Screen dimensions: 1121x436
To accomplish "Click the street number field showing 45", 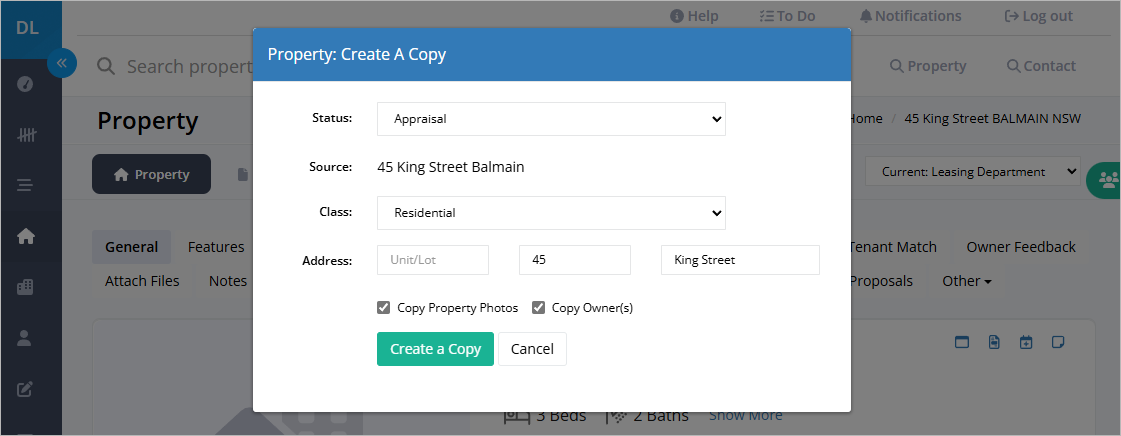I will click(x=575, y=260).
